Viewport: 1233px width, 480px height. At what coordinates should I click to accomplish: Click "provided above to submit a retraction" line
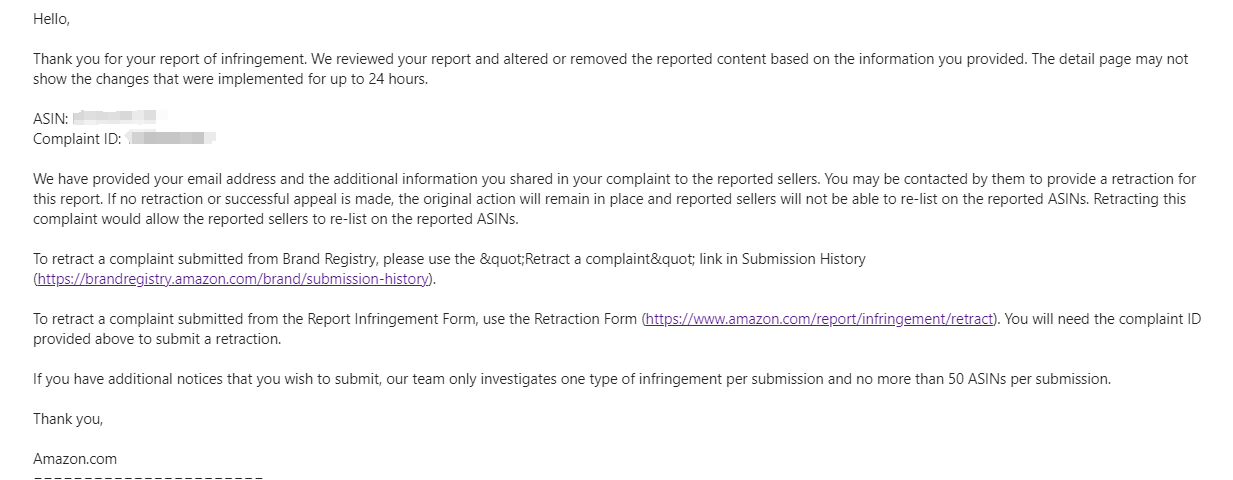(x=157, y=339)
